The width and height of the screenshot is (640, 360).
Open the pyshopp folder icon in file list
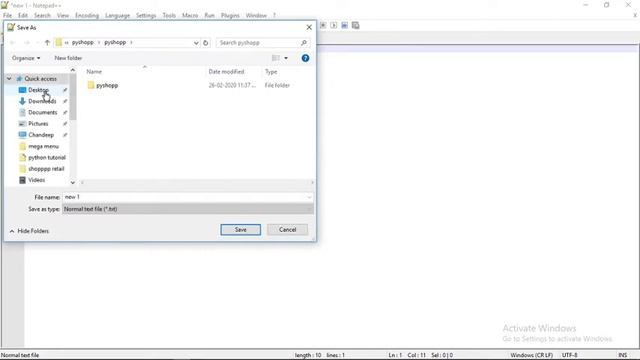click(x=91, y=85)
